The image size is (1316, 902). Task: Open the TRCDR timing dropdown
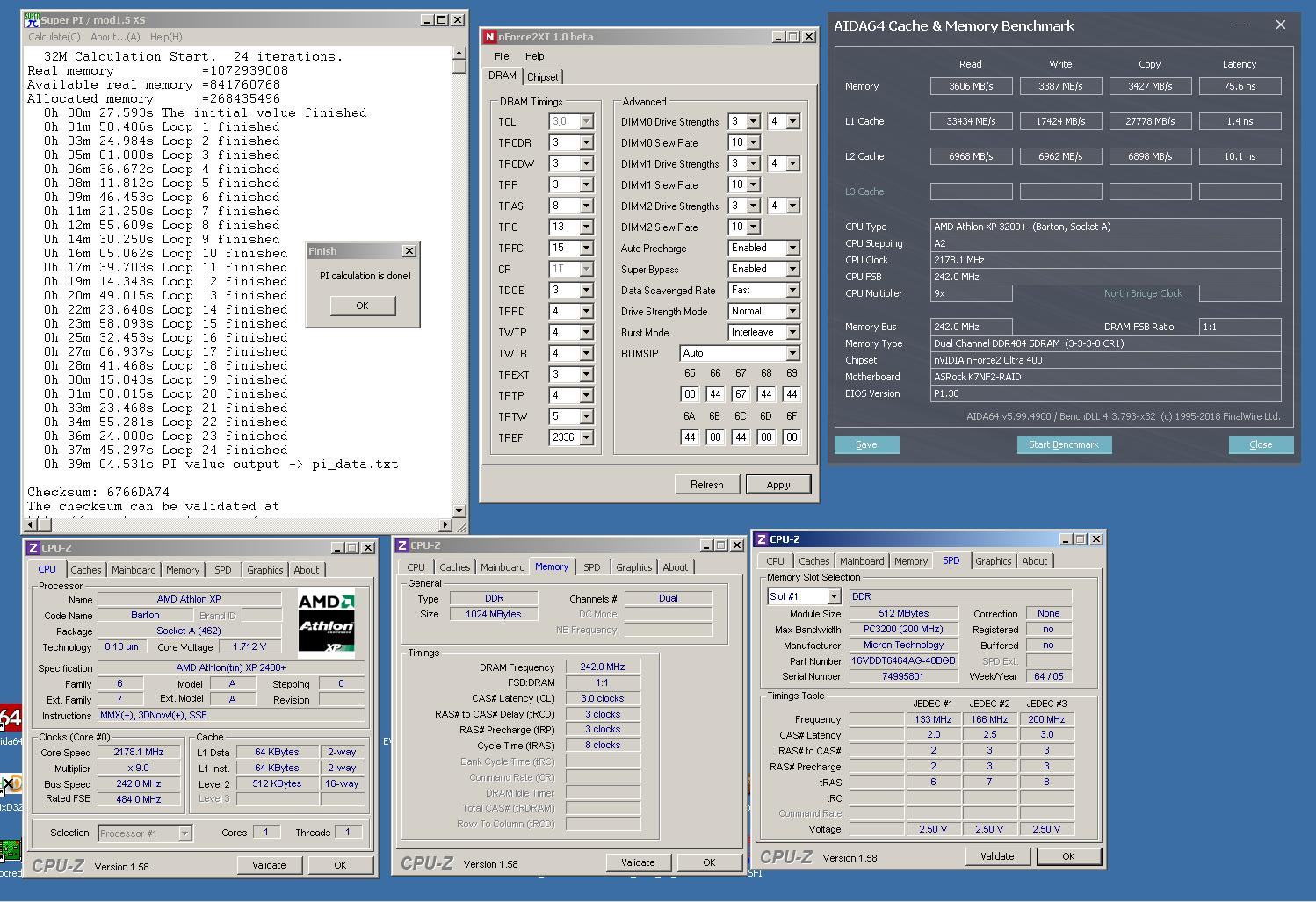[x=586, y=142]
